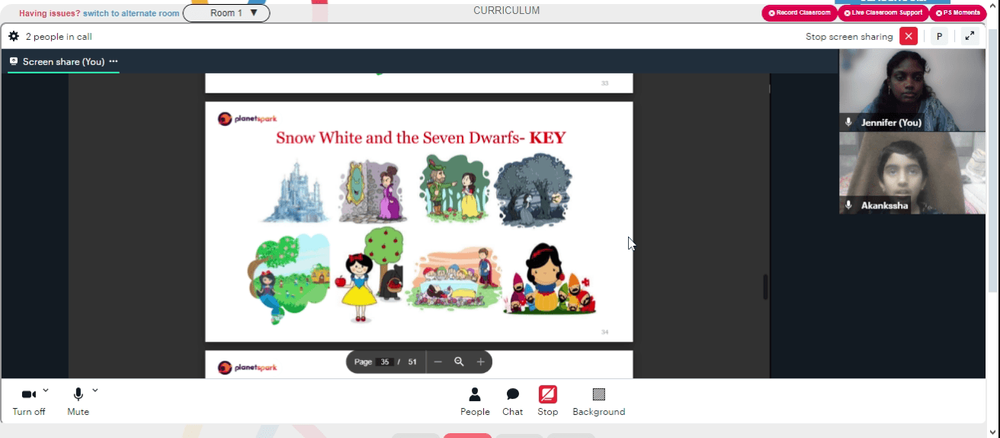Viewport: 1000px width, 438px height.
Task: Open the Room 1 dropdown
Action: 226,13
